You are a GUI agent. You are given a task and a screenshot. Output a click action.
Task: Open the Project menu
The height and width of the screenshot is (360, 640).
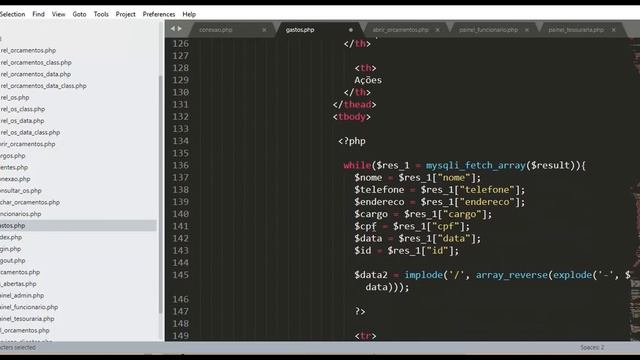tap(125, 14)
